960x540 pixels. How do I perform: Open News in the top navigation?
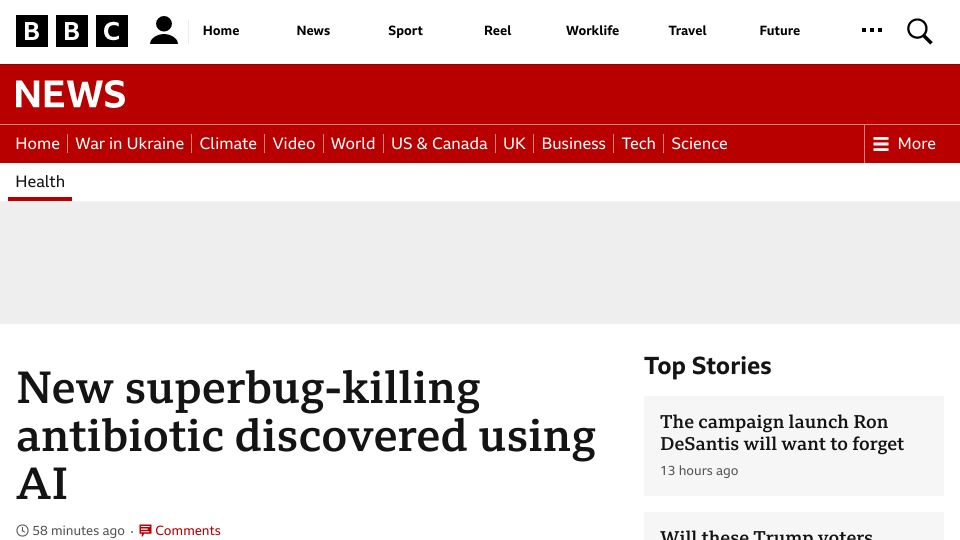[x=313, y=31]
